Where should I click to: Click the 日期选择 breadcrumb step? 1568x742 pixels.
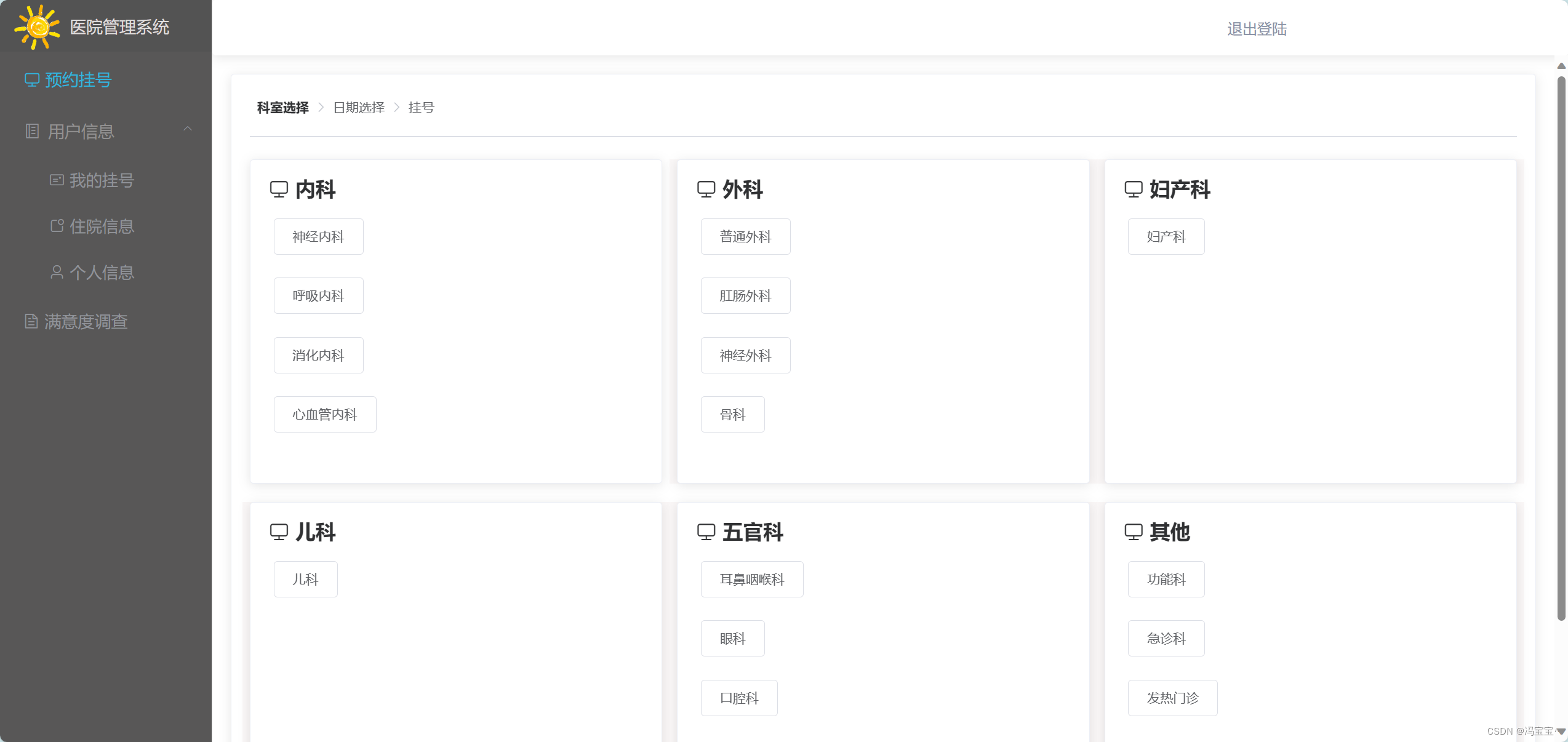click(x=359, y=107)
